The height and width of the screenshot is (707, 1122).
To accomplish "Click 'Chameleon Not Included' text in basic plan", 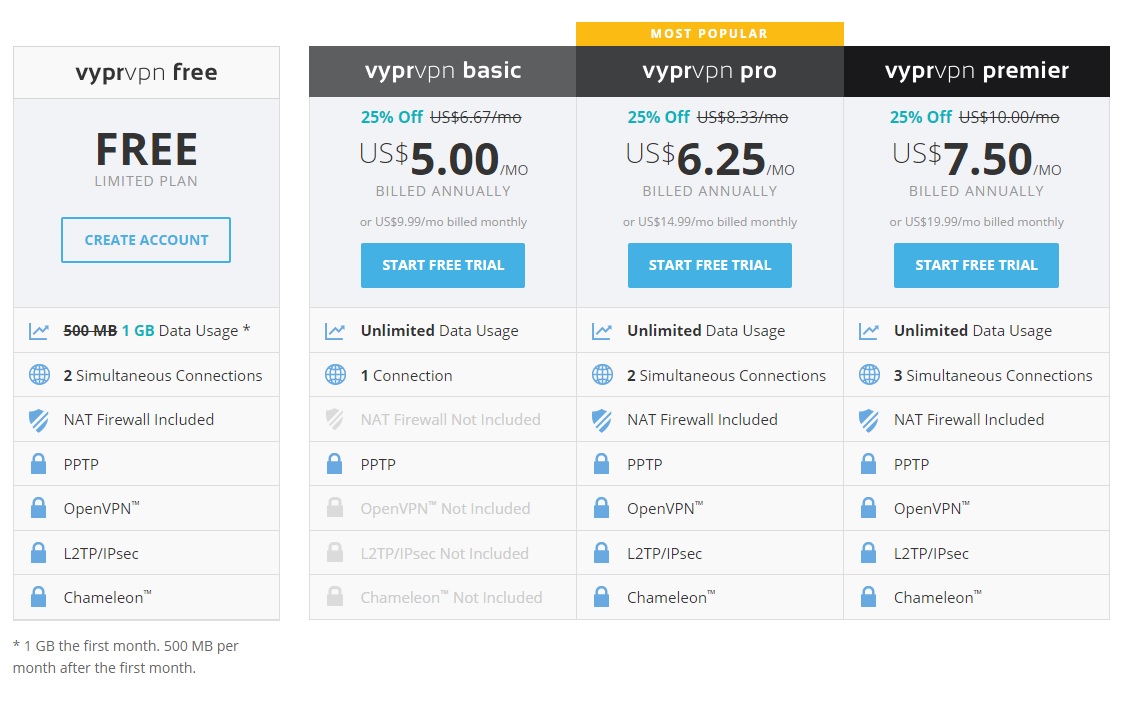I will 452,598.
